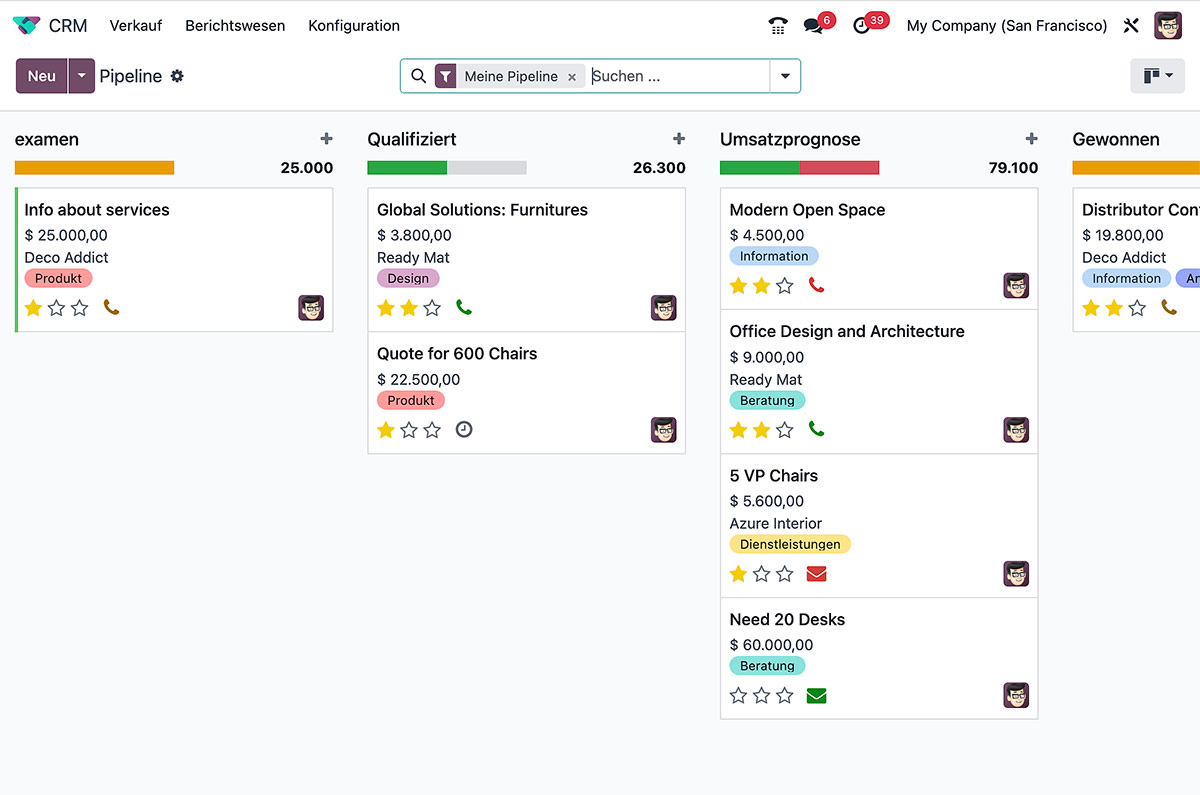Open the gear settings next to Pipeline title
The height and width of the screenshot is (795, 1200).
click(x=177, y=76)
